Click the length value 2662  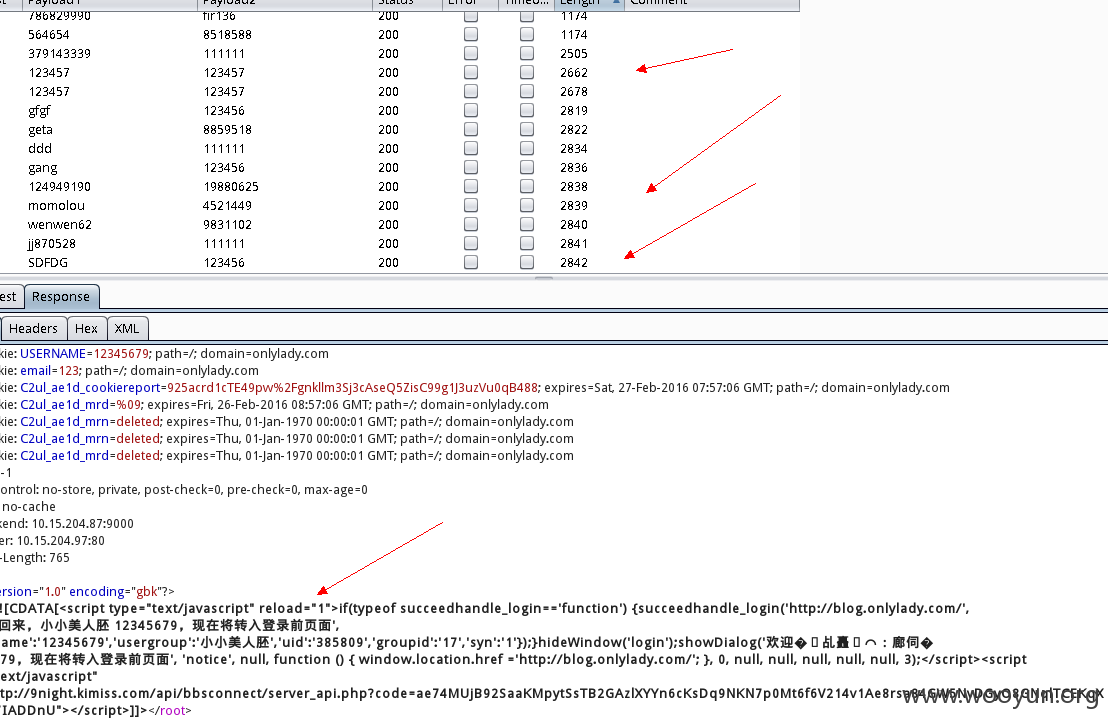(x=574, y=73)
